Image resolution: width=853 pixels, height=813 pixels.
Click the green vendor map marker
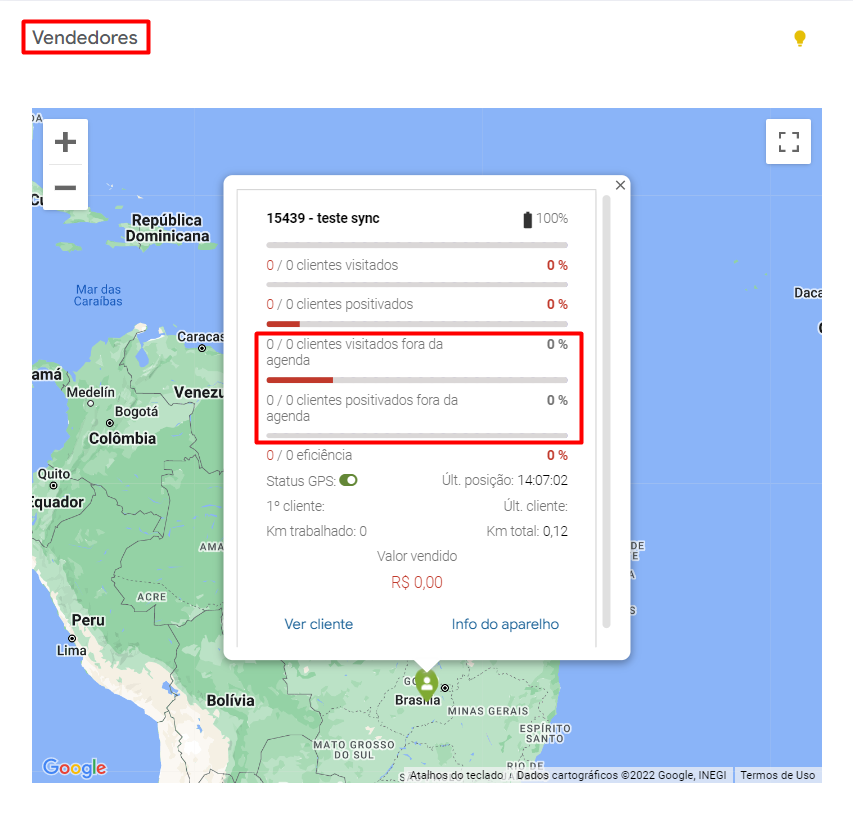pyautogui.click(x=427, y=683)
